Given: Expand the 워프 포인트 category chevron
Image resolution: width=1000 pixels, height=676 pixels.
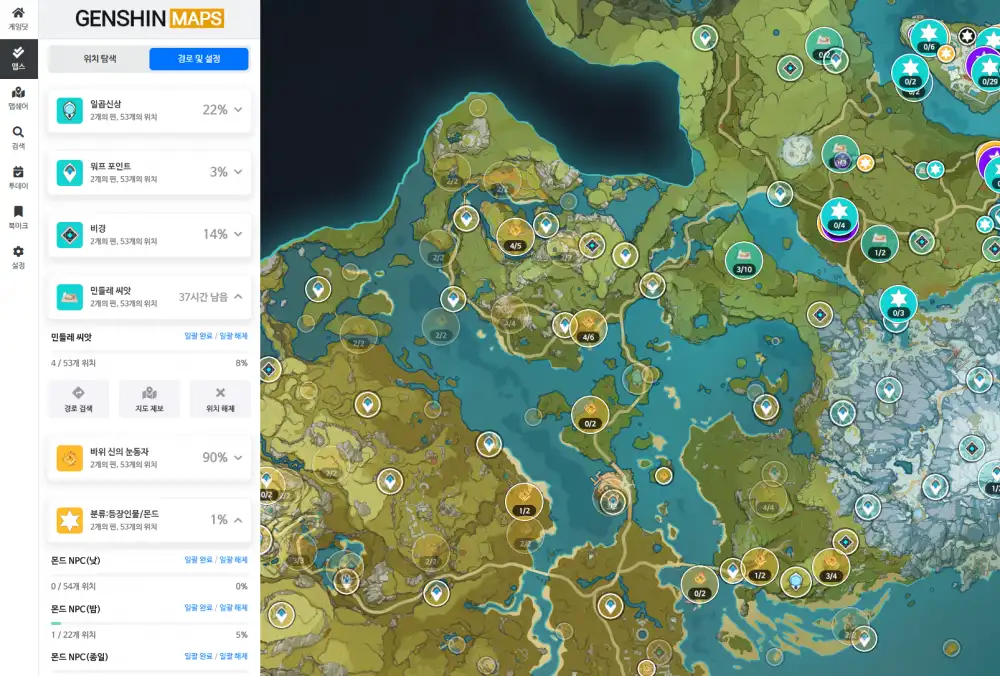Looking at the screenshot, I should tap(238, 172).
